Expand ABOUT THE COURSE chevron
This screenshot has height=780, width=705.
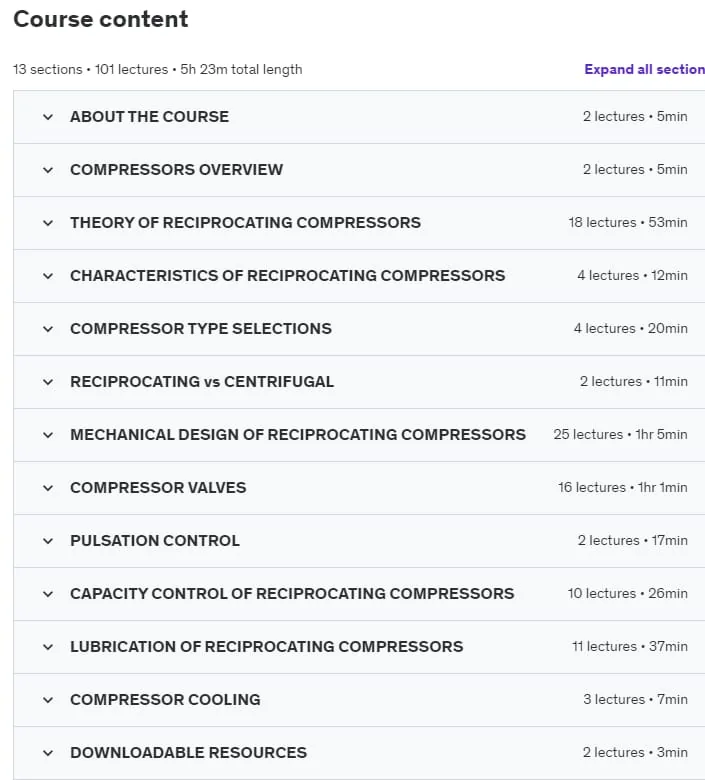click(48, 117)
